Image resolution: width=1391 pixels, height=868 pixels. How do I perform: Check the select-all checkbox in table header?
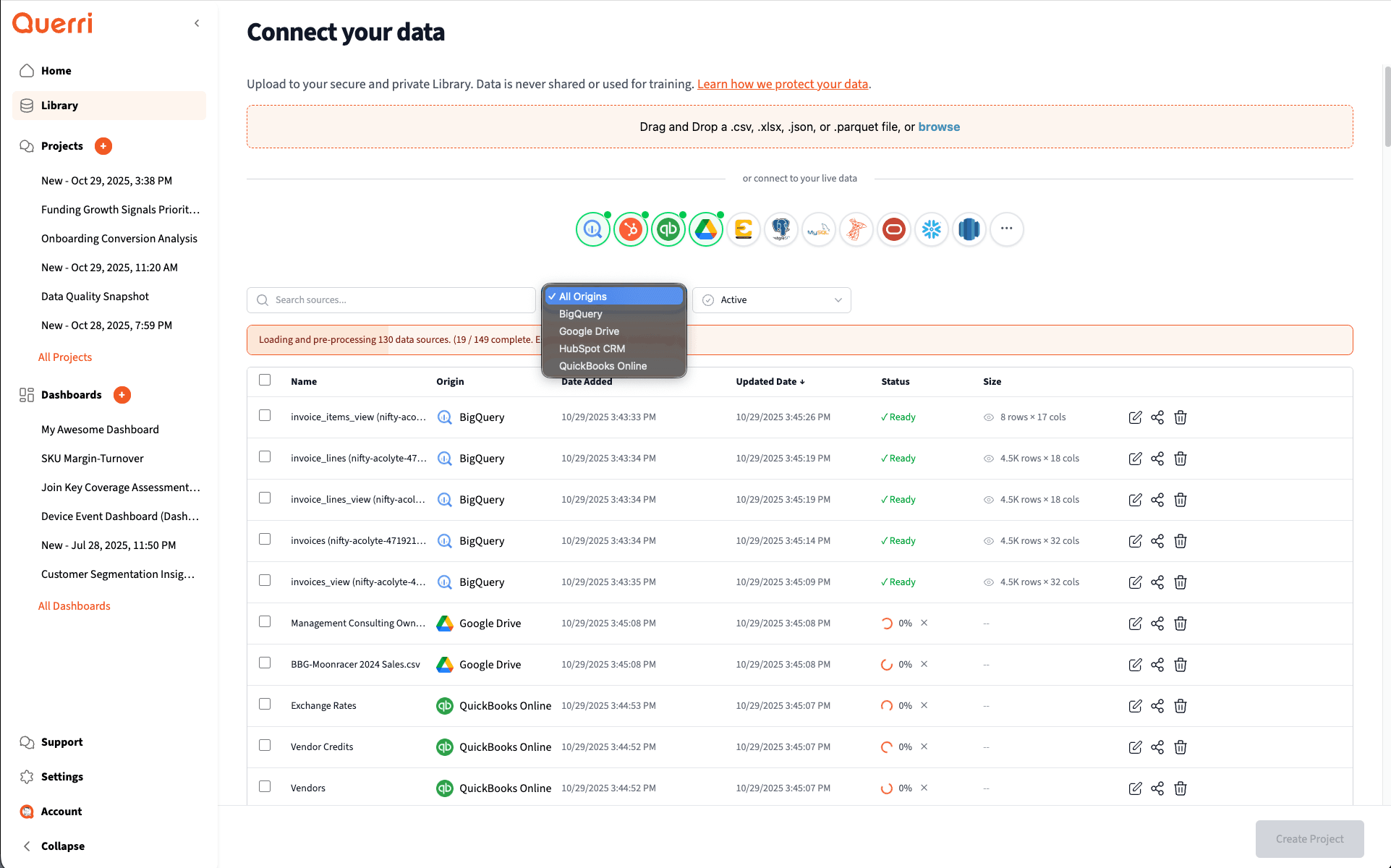click(265, 380)
